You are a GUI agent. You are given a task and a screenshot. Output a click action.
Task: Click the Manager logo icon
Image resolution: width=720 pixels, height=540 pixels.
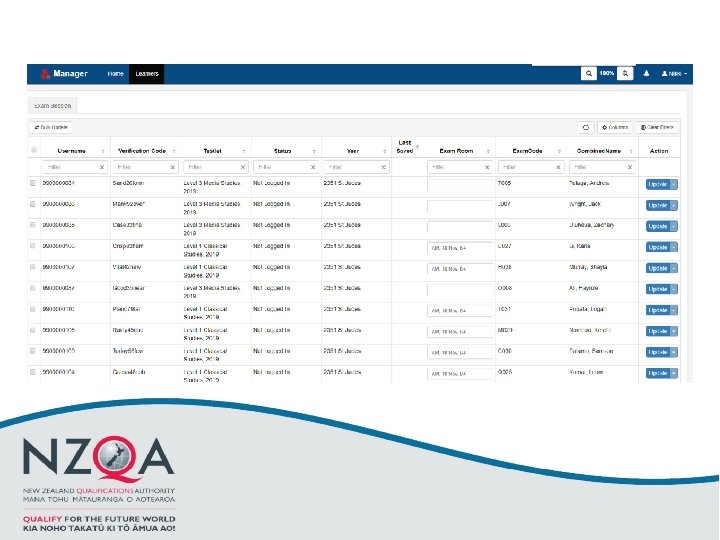click(x=45, y=74)
